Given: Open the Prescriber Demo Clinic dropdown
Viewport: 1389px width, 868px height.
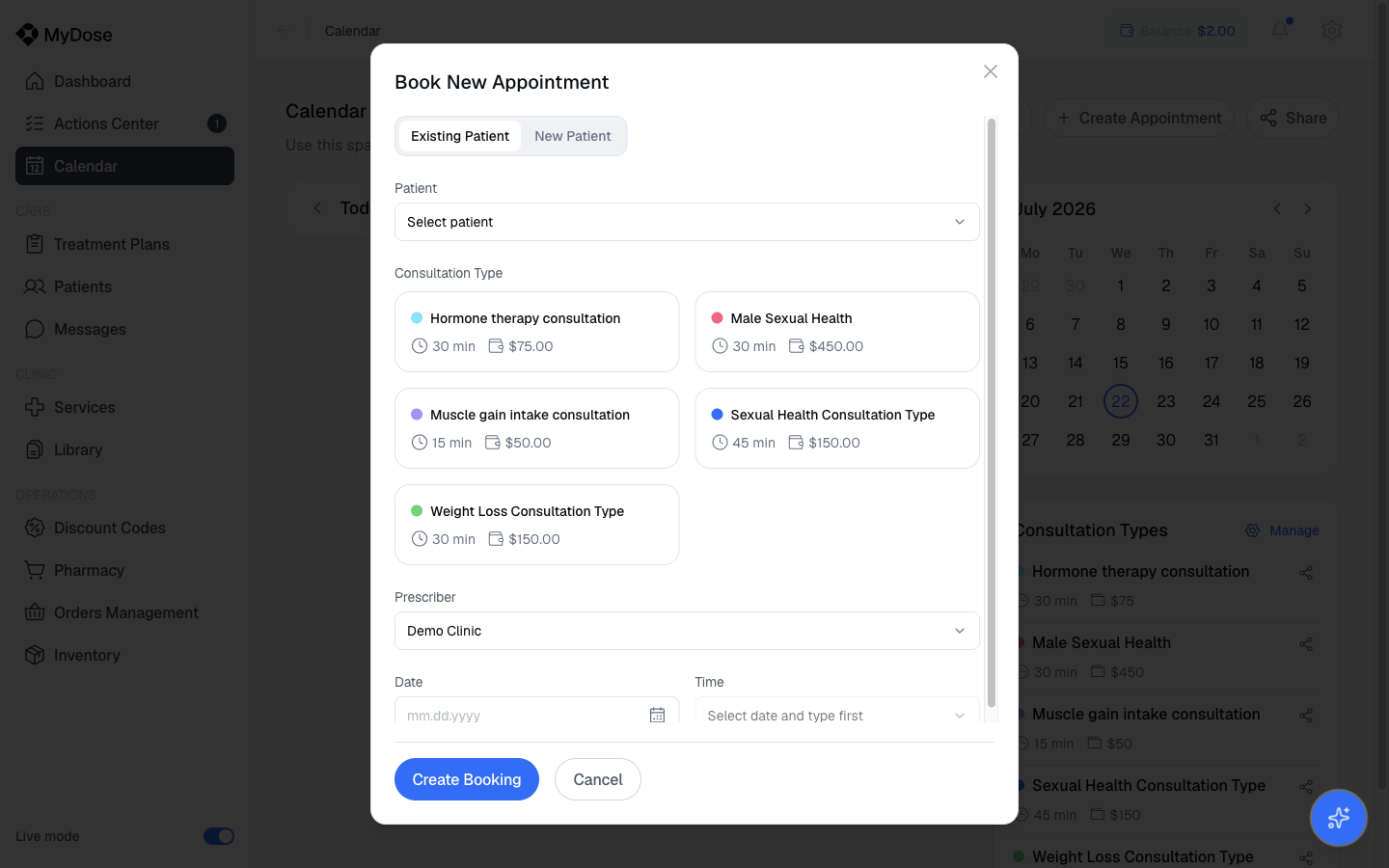Looking at the screenshot, I should click(x=687, y=631).
